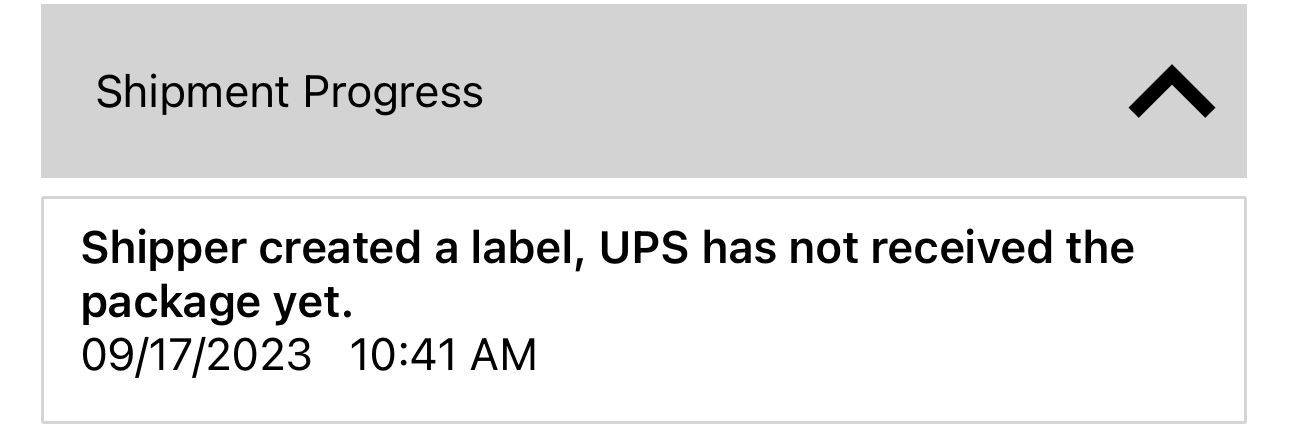This screenshot has width=1289, height=438.
Task: Tap the word UPS in status message
Action: point(644,248)
